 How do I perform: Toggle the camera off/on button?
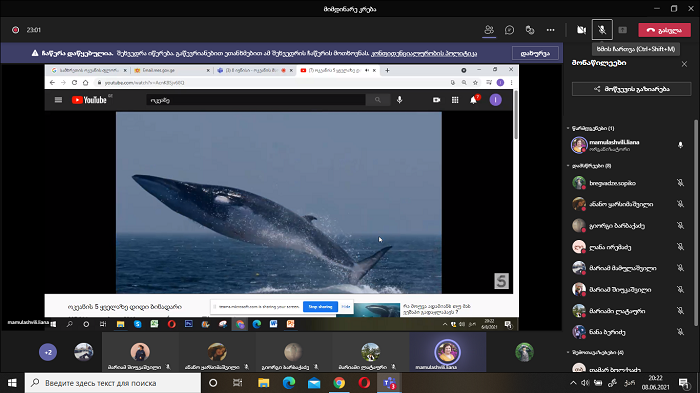coord(581,30)
